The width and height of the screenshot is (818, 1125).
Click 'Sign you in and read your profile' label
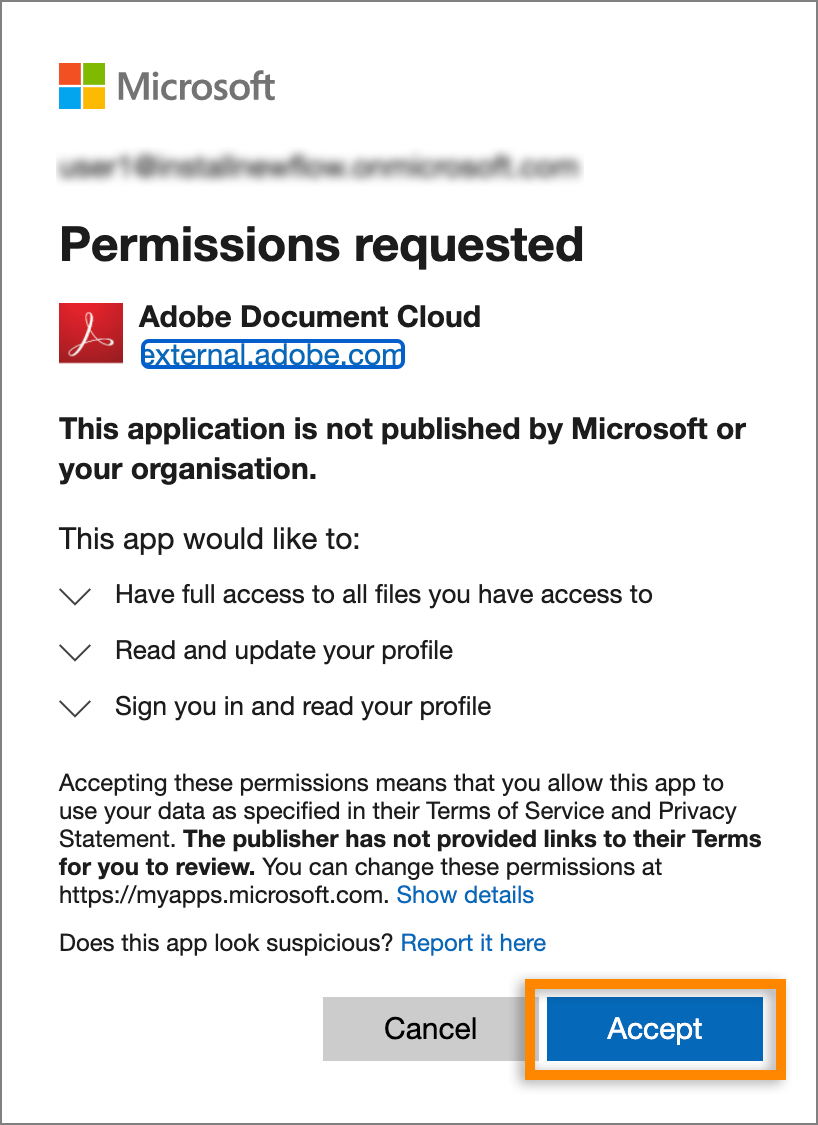point(303,707)
